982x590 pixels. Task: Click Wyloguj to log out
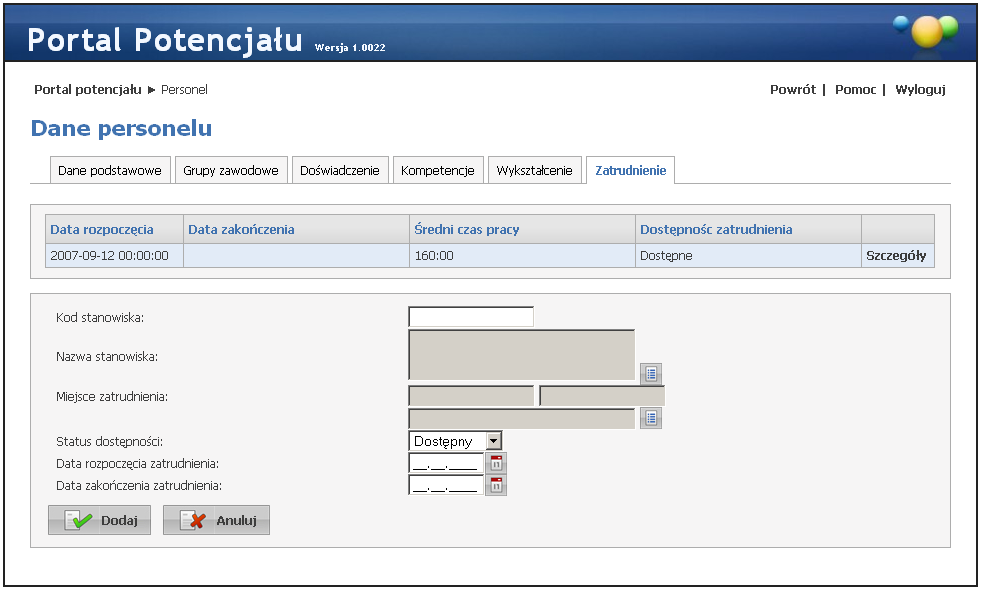coord(920,90)
